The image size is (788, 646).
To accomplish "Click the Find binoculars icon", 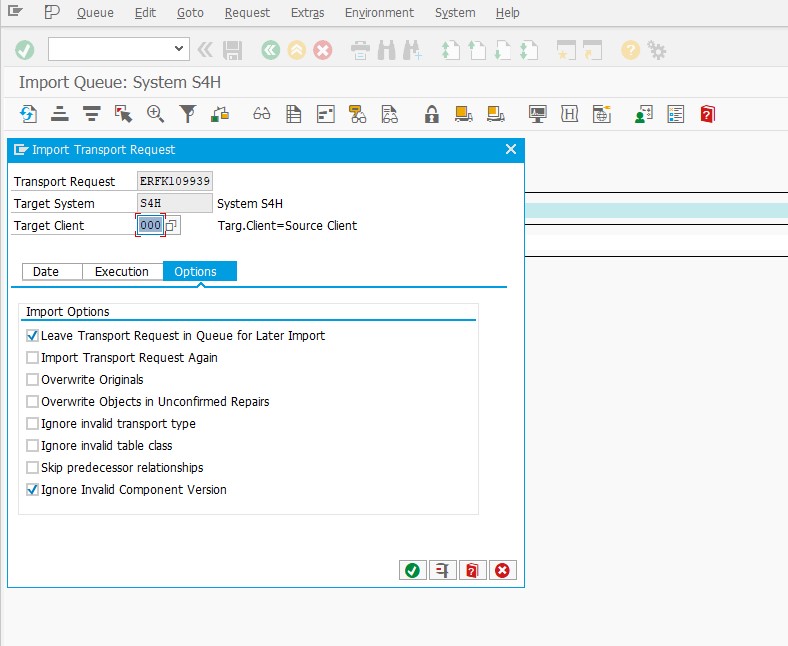I will point(386,50).
